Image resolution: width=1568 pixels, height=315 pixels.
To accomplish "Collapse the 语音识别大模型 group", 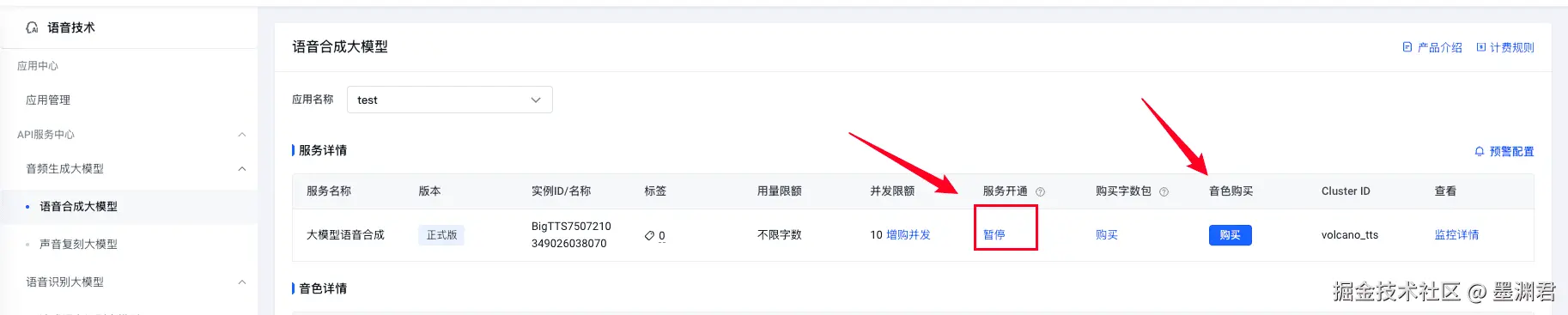I will coord(242,282).
